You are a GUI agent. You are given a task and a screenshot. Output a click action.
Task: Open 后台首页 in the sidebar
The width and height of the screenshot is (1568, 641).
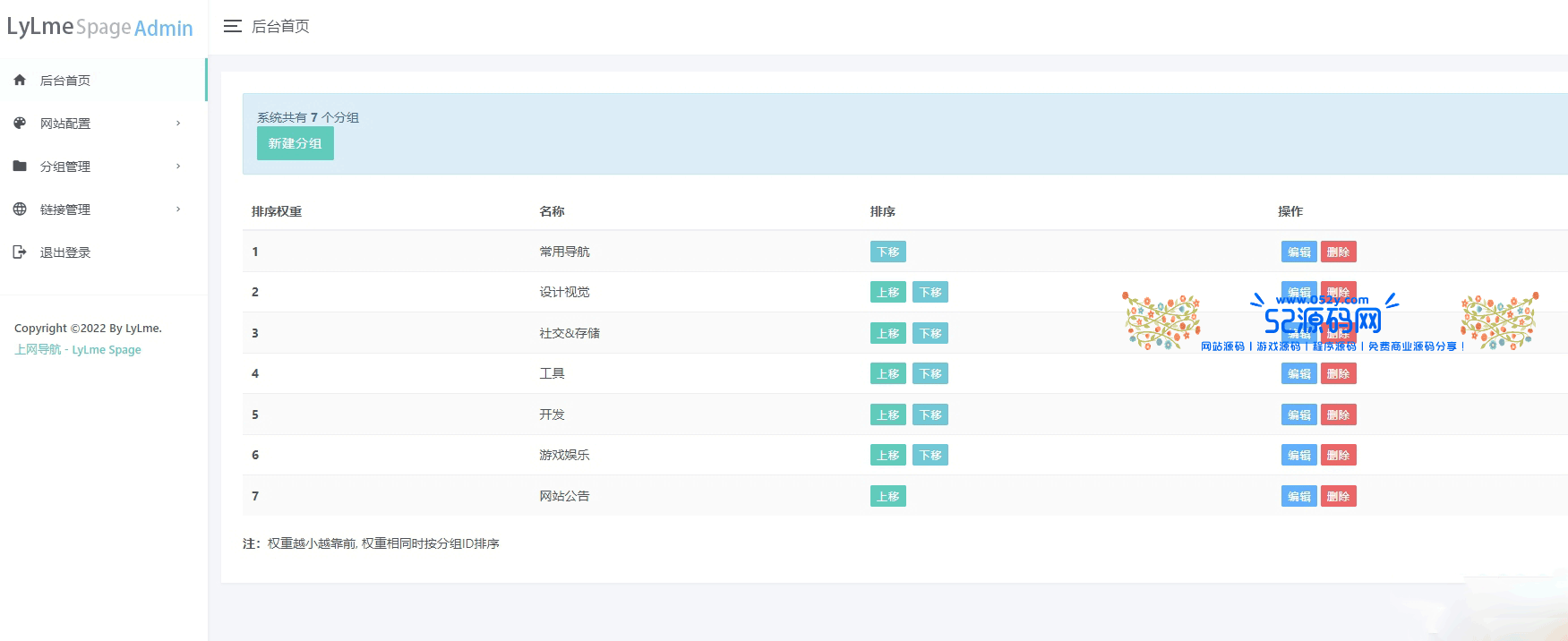coord(65,81)
